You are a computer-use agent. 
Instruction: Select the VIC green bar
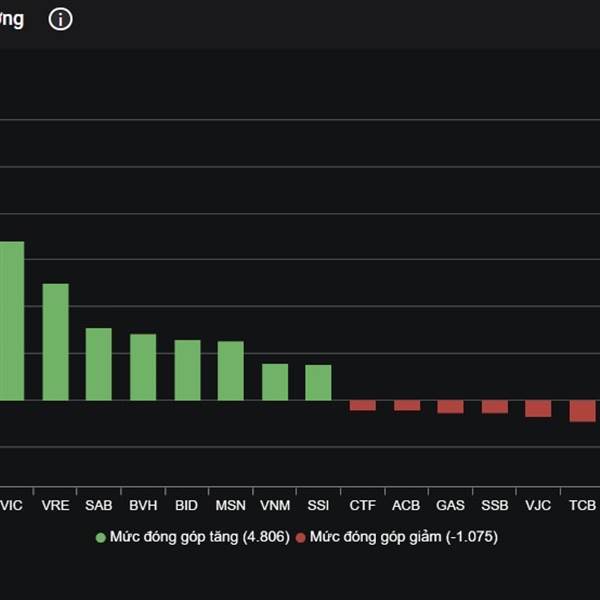coord(11,320)
